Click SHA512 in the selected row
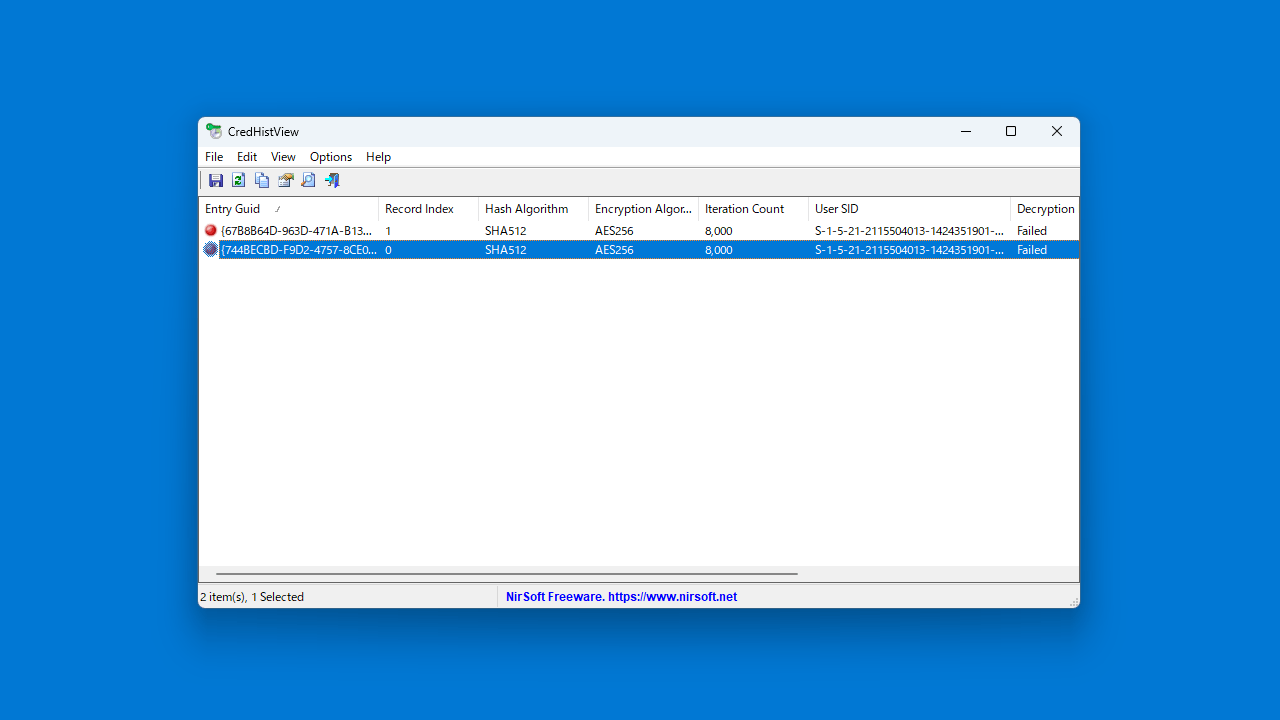1280x720 pixels. [505, 250]
